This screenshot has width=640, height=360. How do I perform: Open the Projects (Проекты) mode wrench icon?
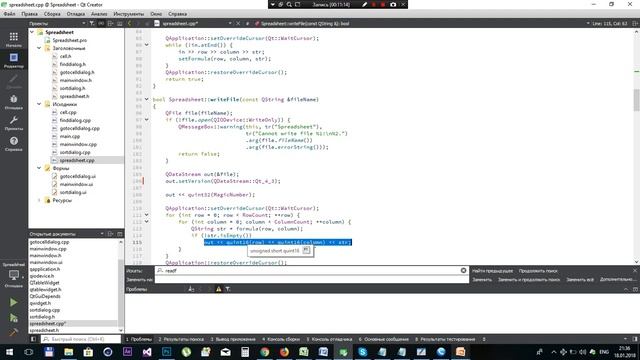coord(13,122)
